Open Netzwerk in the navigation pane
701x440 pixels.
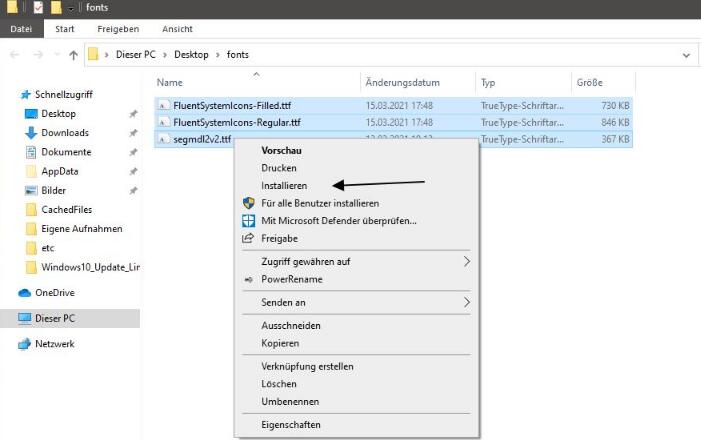click(x=55, y=344)
